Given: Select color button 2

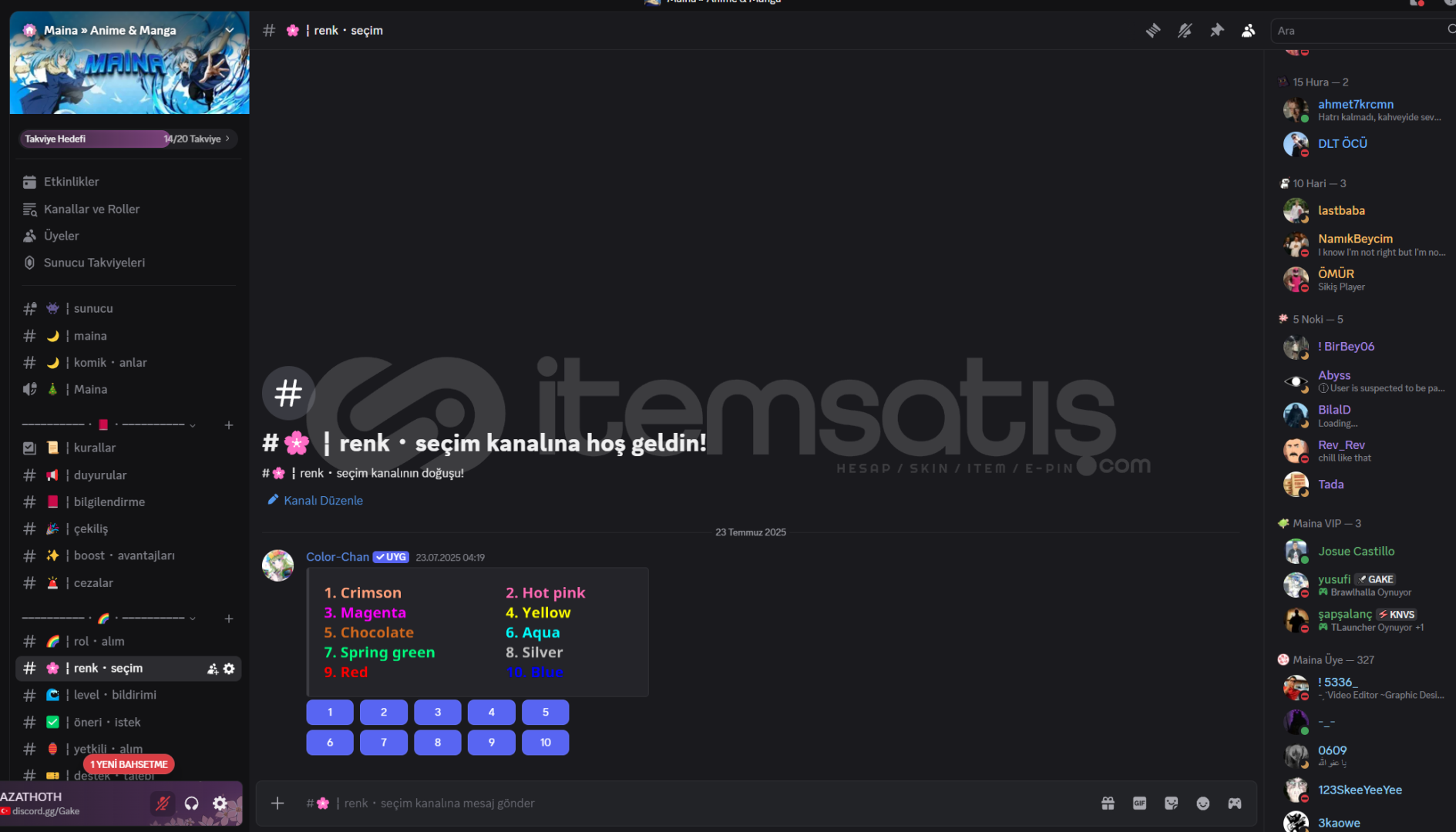Looking at the screenshot, I should [384, 713].
